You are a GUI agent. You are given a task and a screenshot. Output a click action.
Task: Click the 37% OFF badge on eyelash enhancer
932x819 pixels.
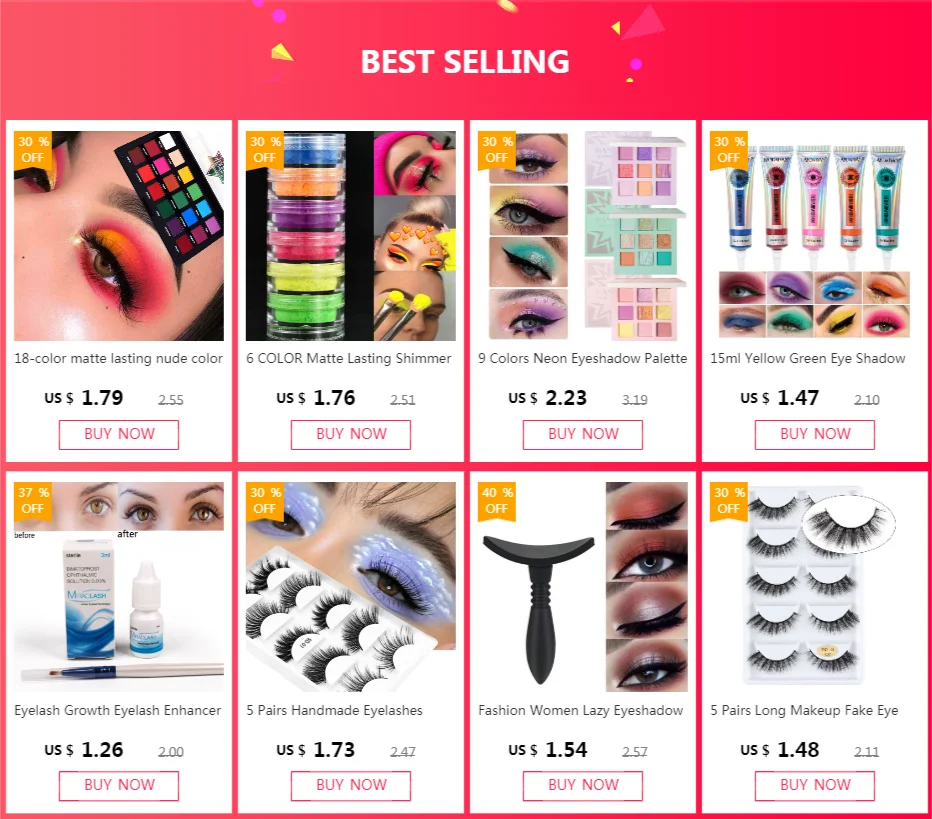click(33, 500)
